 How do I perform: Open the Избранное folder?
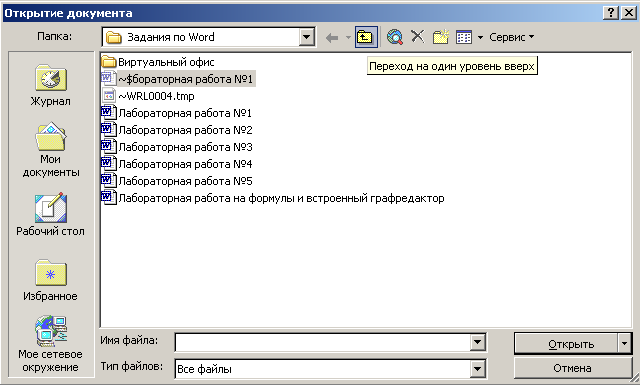point(51,280)
